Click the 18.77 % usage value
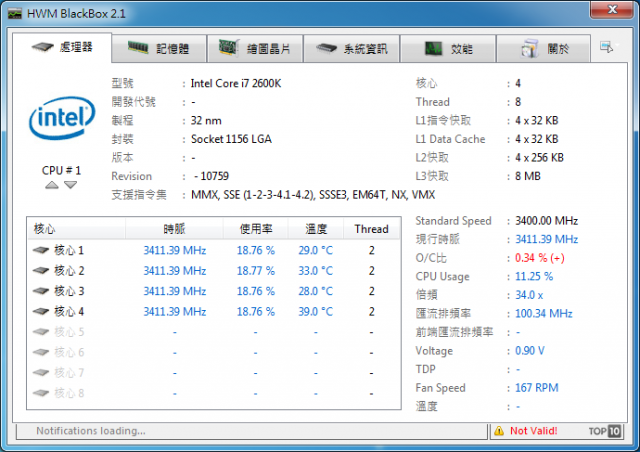 click(x=256, y=270)
